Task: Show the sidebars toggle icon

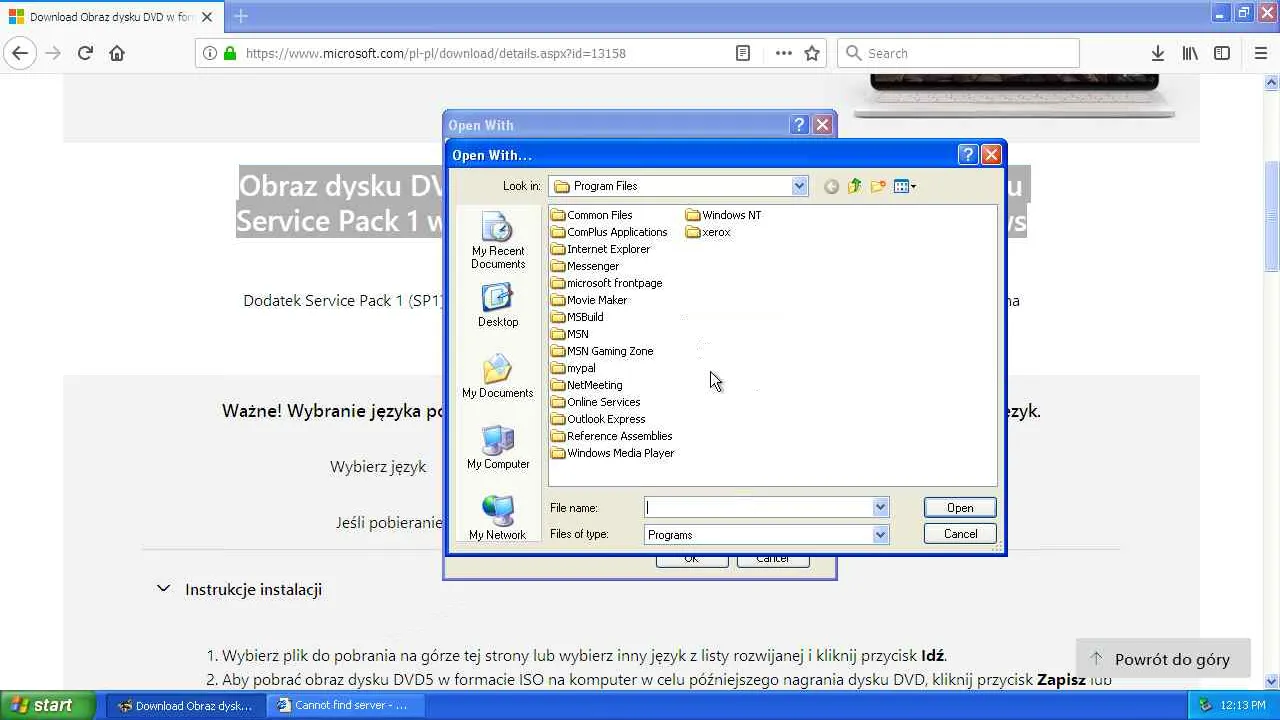Action: click(x=1222, y=53)
